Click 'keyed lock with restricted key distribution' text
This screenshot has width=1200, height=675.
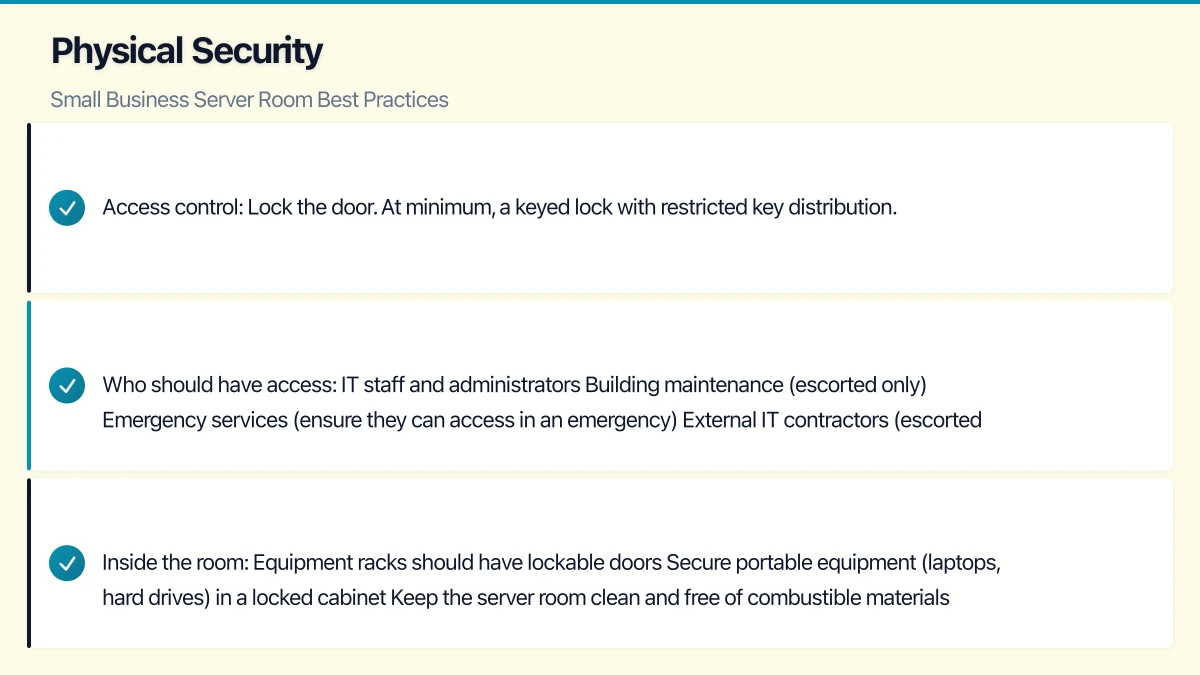pyautogui.click(x=705, y=208)
